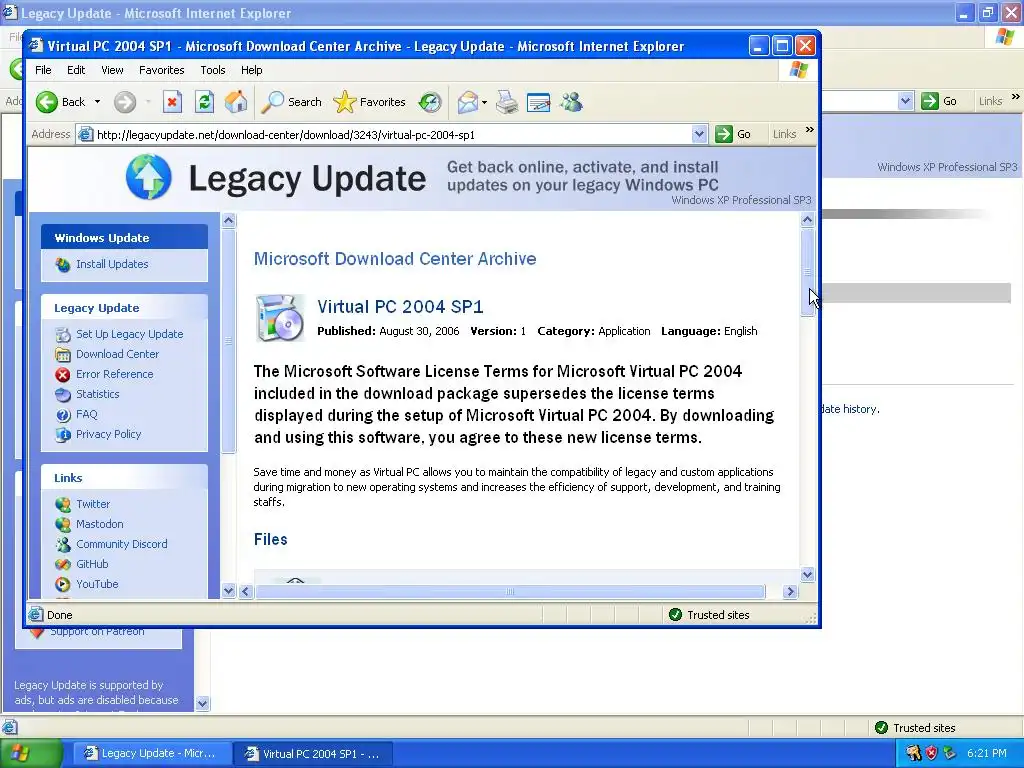The image size is (1024, 768).
Task: Click the Community Discord people icon
Action: pos(63,544)
